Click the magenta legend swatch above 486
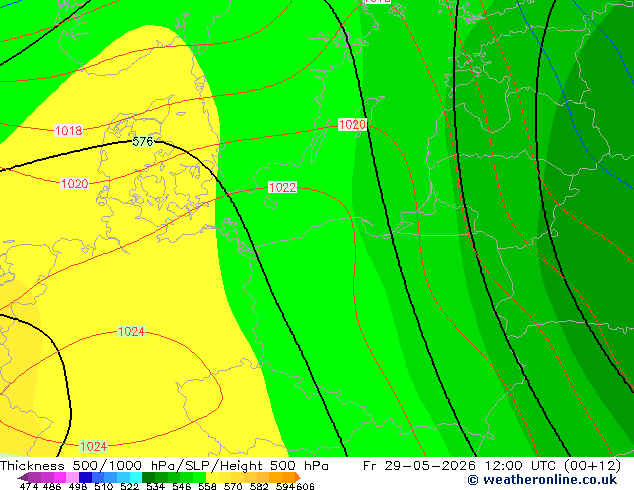 [60, 477]
